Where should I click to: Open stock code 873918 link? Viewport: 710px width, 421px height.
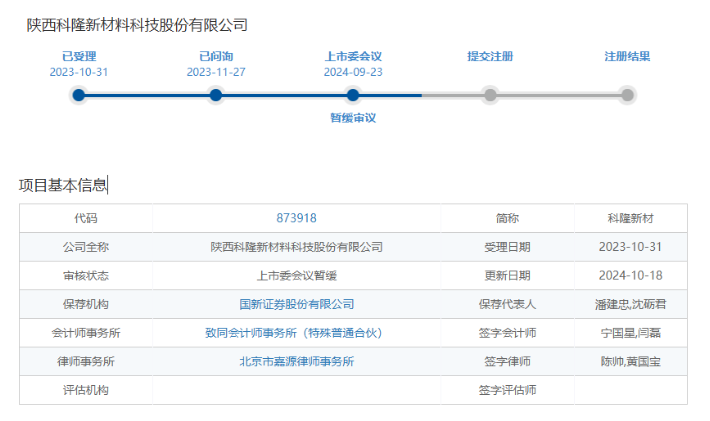[296, 218]
